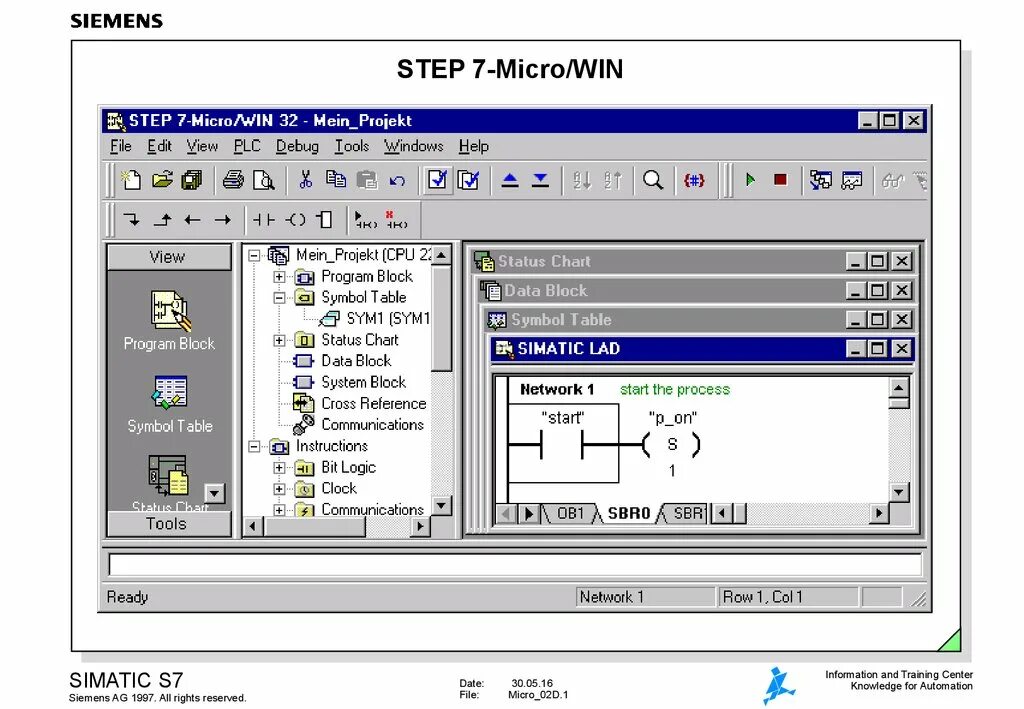Image resolution: width=1024 pixels, height=709 pixels.
Task: Click the Program Status toolbar icon
Action: pos(821,180)
